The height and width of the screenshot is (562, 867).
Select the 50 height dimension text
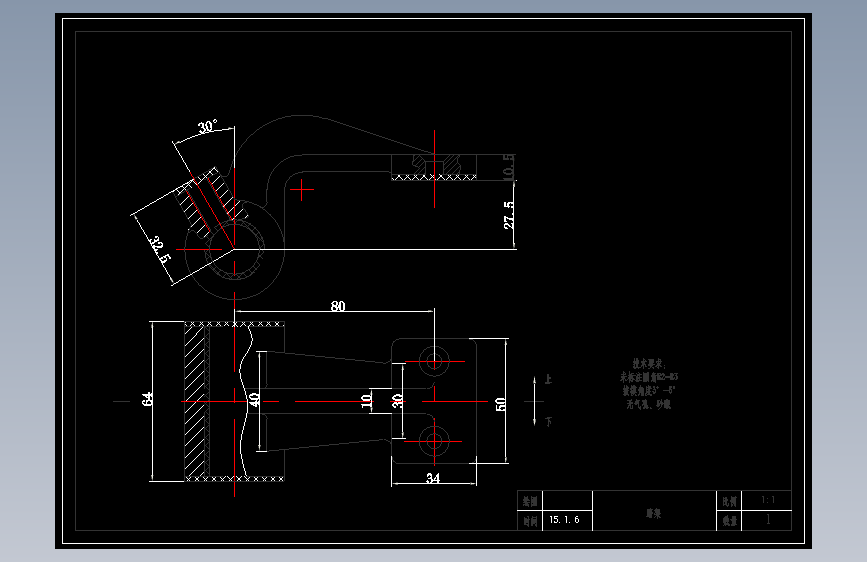500,404
